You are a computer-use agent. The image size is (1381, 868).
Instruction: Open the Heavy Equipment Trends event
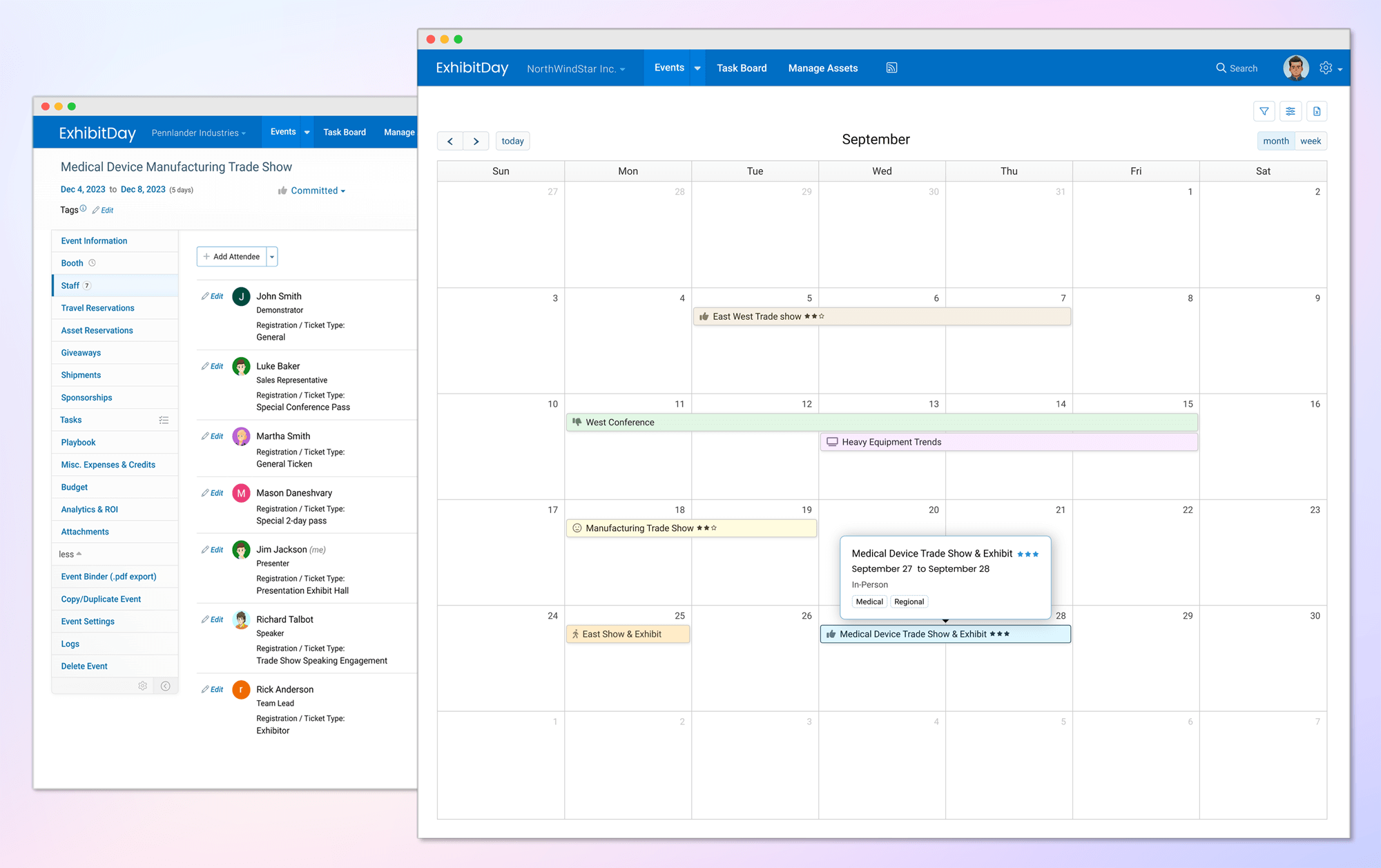pyautogui.click(x=1009, y=442)
